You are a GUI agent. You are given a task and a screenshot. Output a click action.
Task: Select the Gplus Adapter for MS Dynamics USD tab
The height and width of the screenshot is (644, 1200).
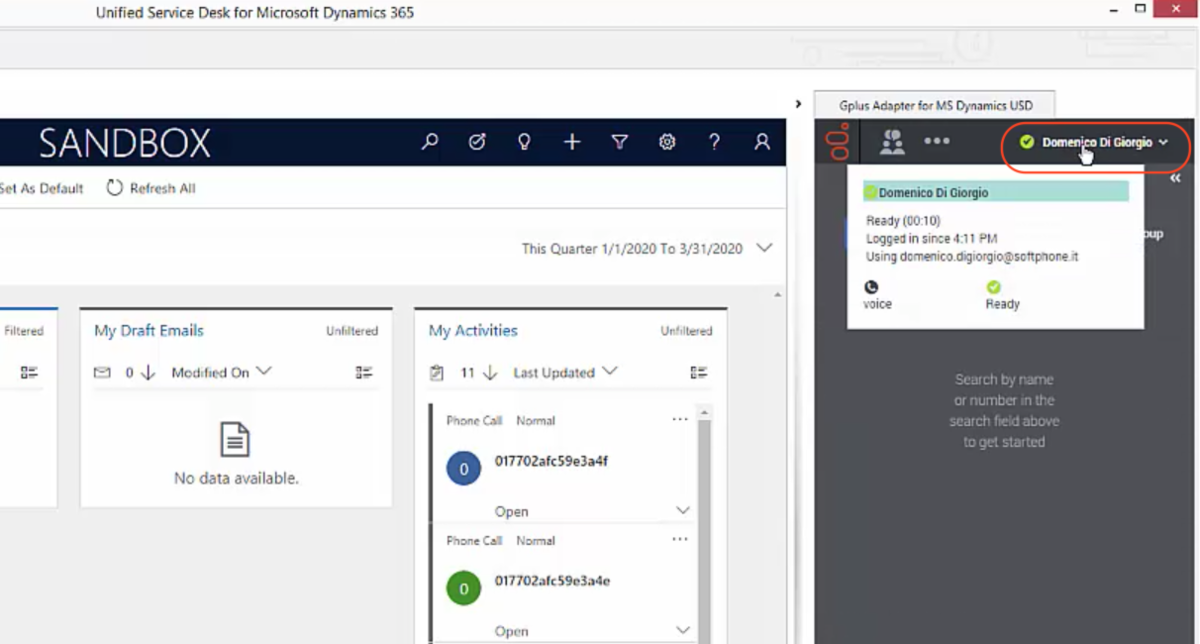935,105
